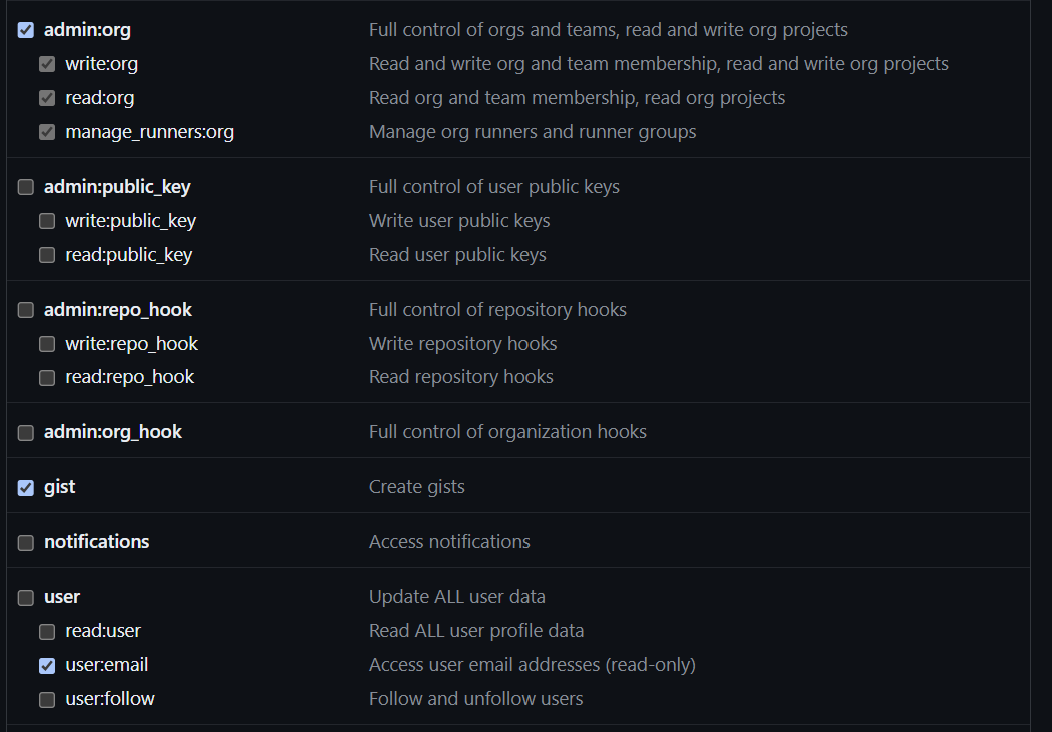Uncheck the admin:org scope checkbox
The width and height of the screenshot is (1052, 732).
point(26,30)
